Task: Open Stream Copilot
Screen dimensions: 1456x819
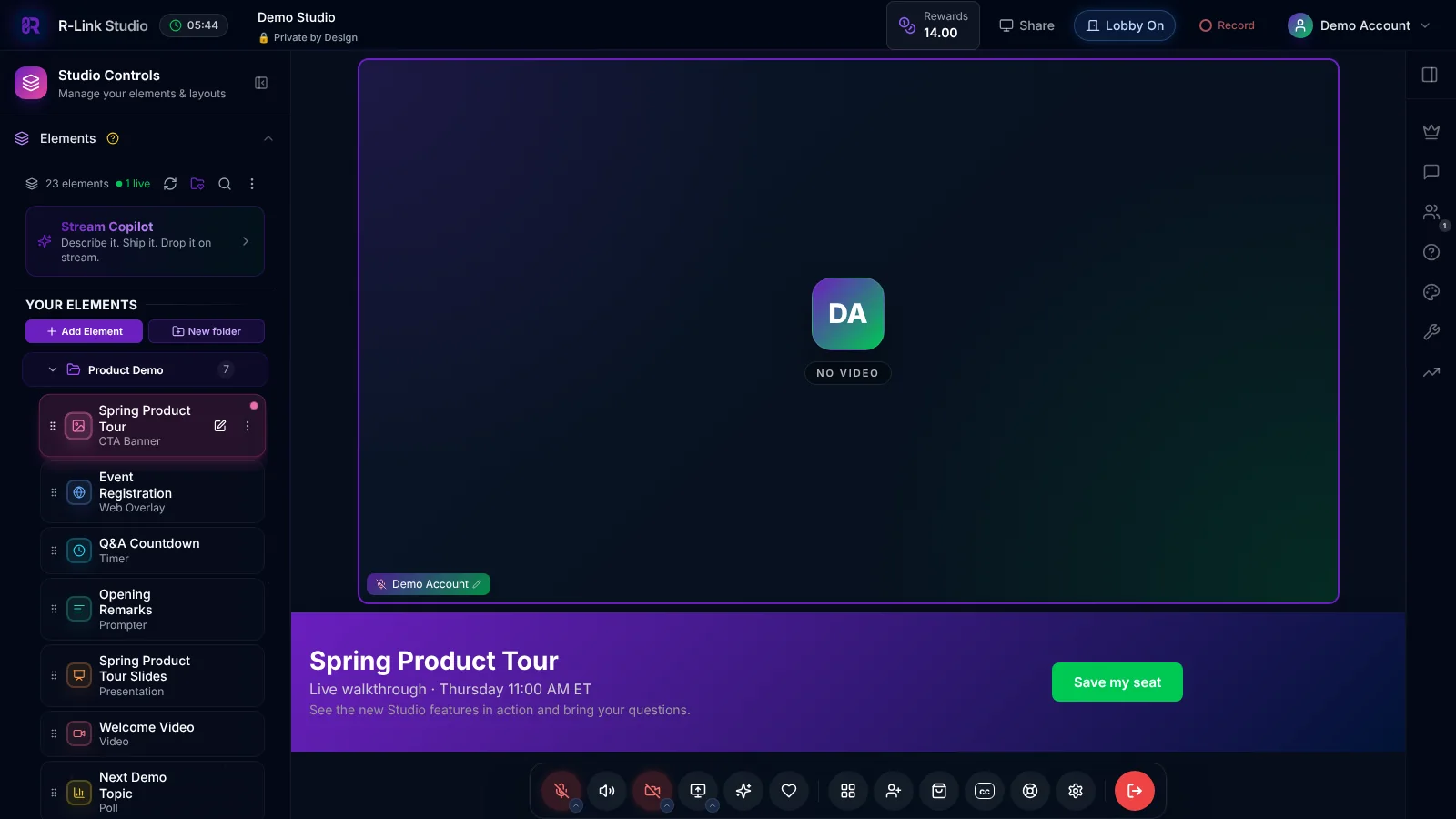Action: coord(145,241)
